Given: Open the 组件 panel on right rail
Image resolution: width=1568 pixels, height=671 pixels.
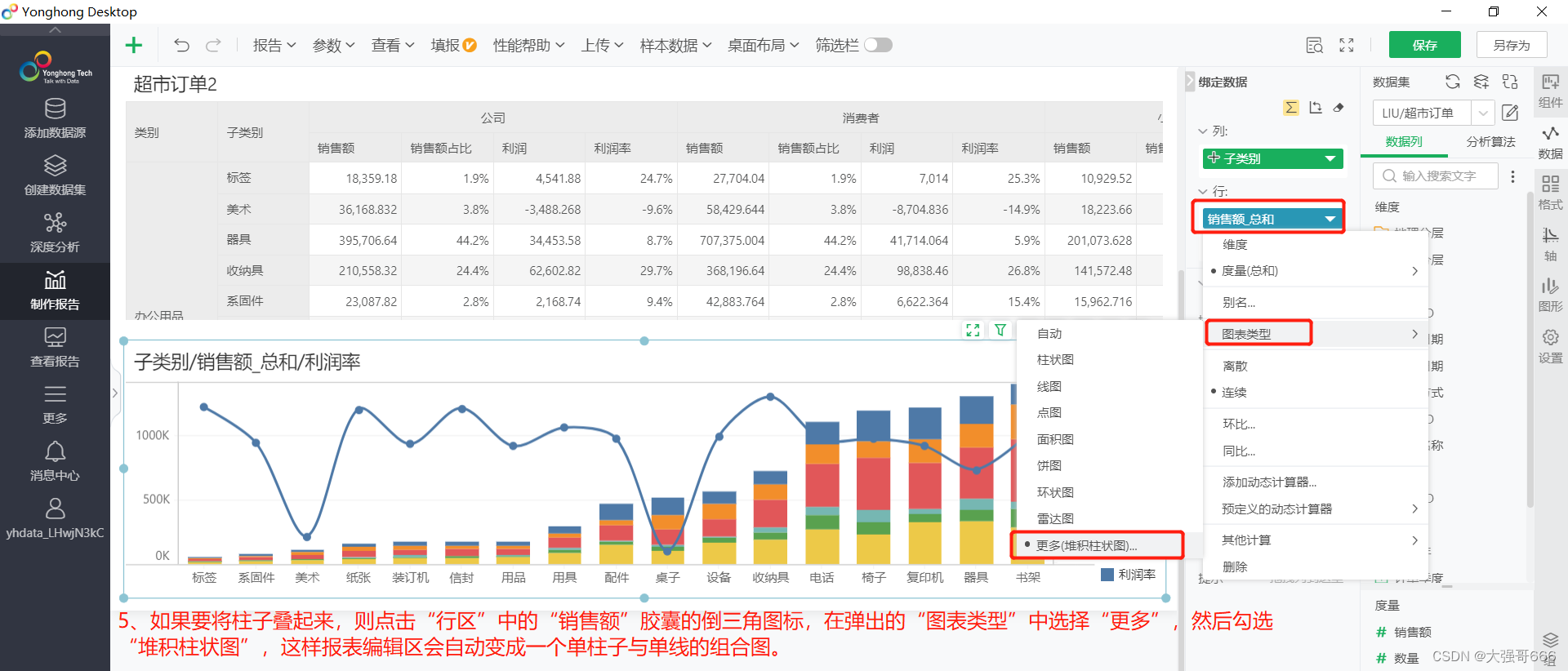Looking at the screenshot, I should tap(1550, 91).
